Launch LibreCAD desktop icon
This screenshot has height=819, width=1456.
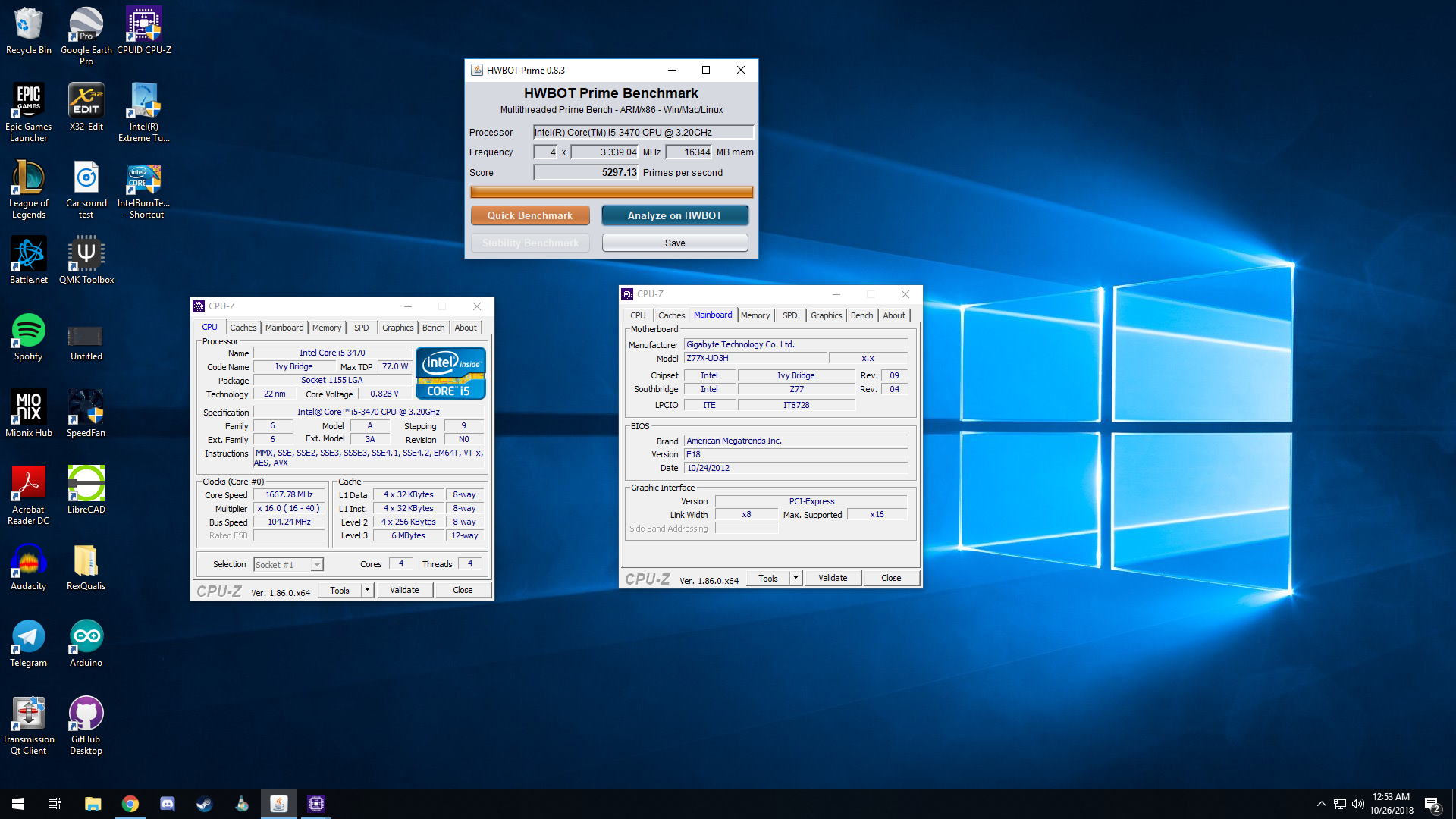pyautogui.click(x=86, y=490)
